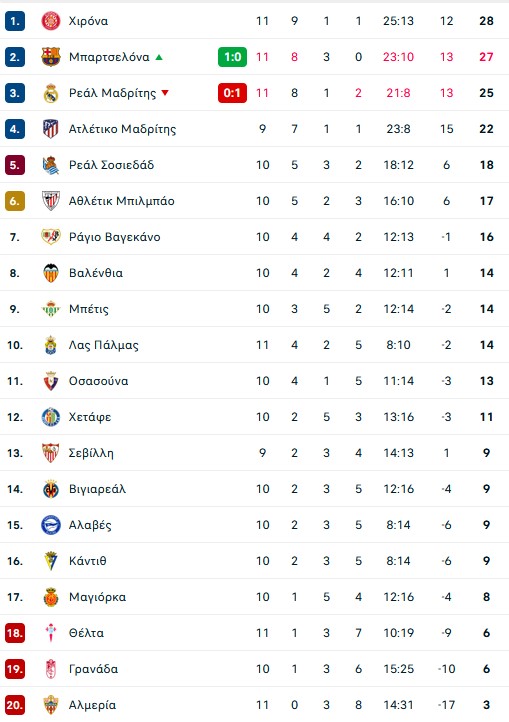This screenshot has width=509, height=722.
Task: Click the green up arrow beside Μπαρτσελόνα
Action: point(159,57)
